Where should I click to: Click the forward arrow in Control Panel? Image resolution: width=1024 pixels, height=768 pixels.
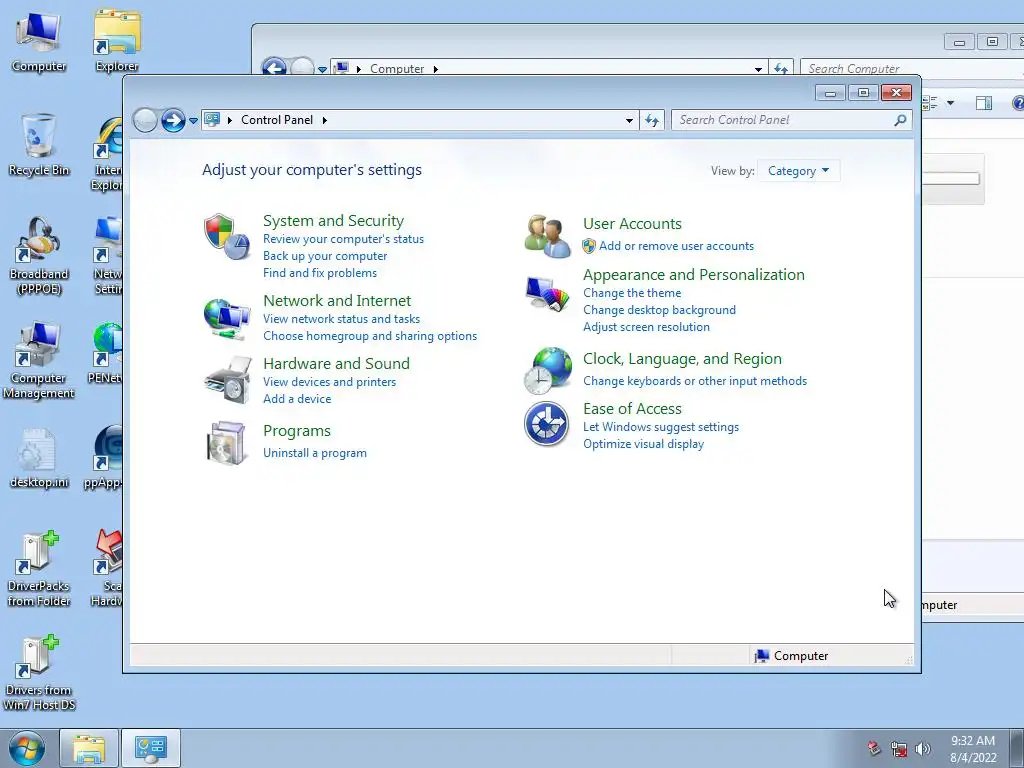pos(173,120)
